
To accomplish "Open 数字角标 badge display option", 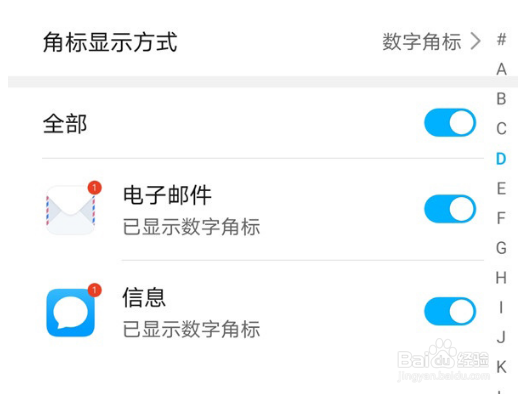I will (x=422, y=42).
